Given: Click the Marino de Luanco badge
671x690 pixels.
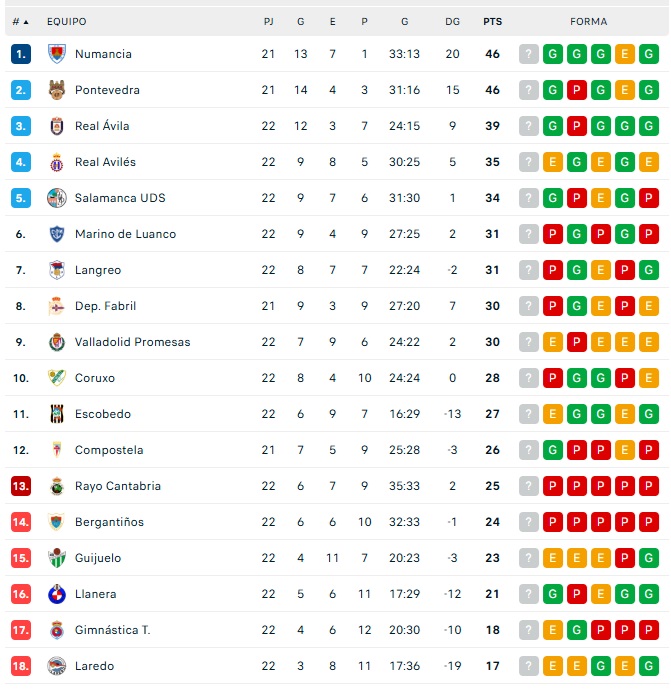Looking at the screenshot, I should (57, 234).
